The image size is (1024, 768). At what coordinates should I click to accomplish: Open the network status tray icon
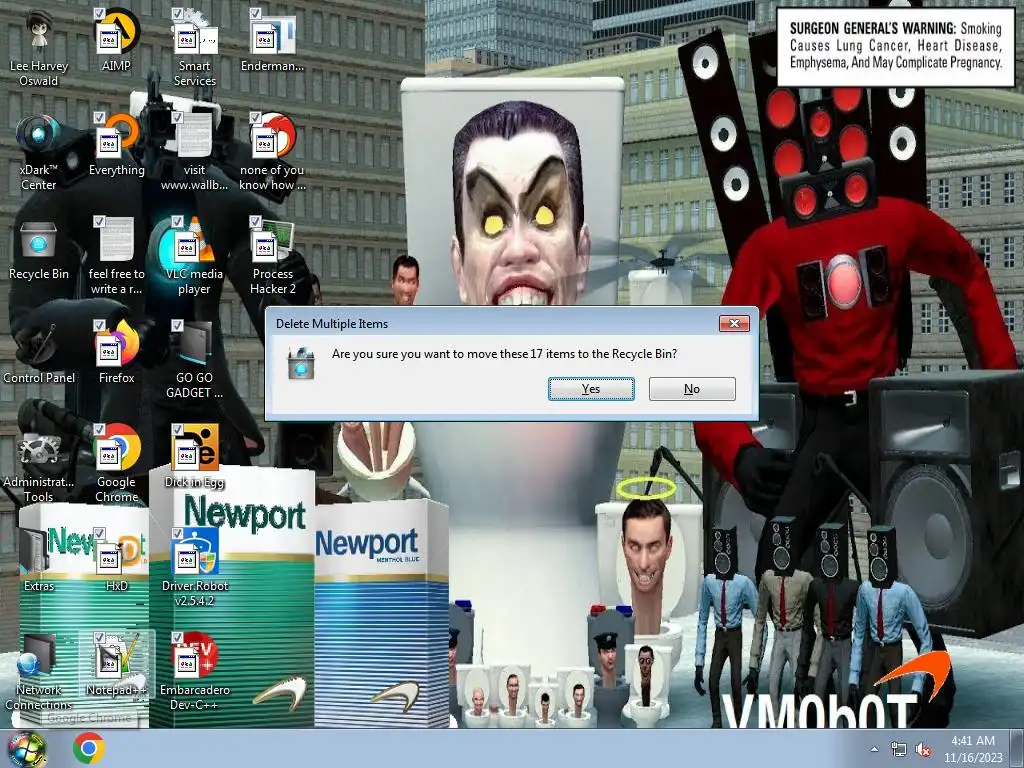point(899,750)
